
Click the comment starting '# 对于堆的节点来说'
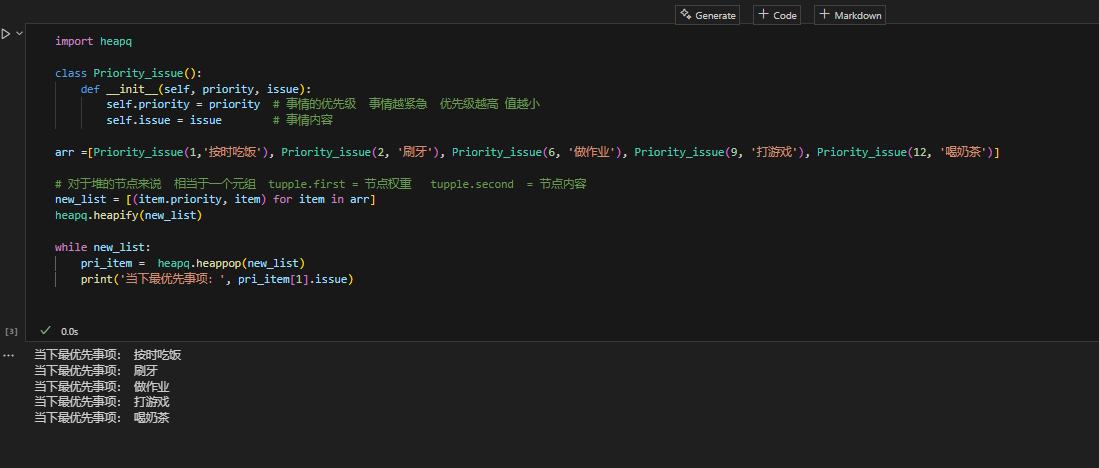[x=321, y=184]
